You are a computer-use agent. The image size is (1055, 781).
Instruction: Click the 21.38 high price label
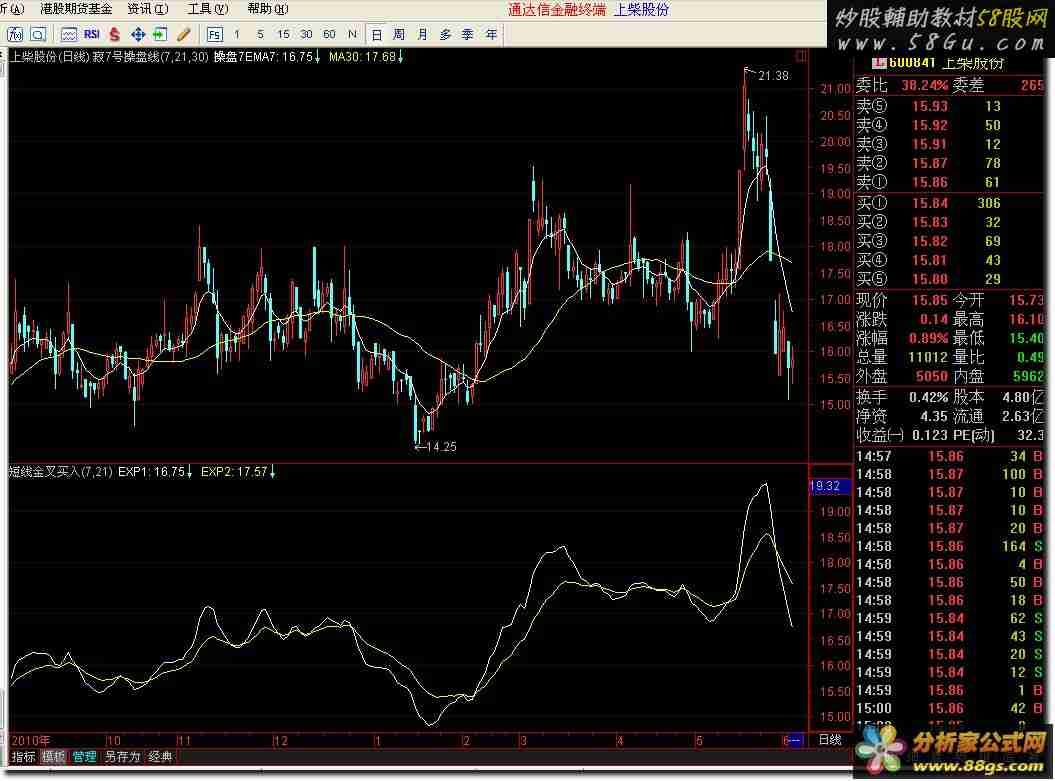[773, 75]
